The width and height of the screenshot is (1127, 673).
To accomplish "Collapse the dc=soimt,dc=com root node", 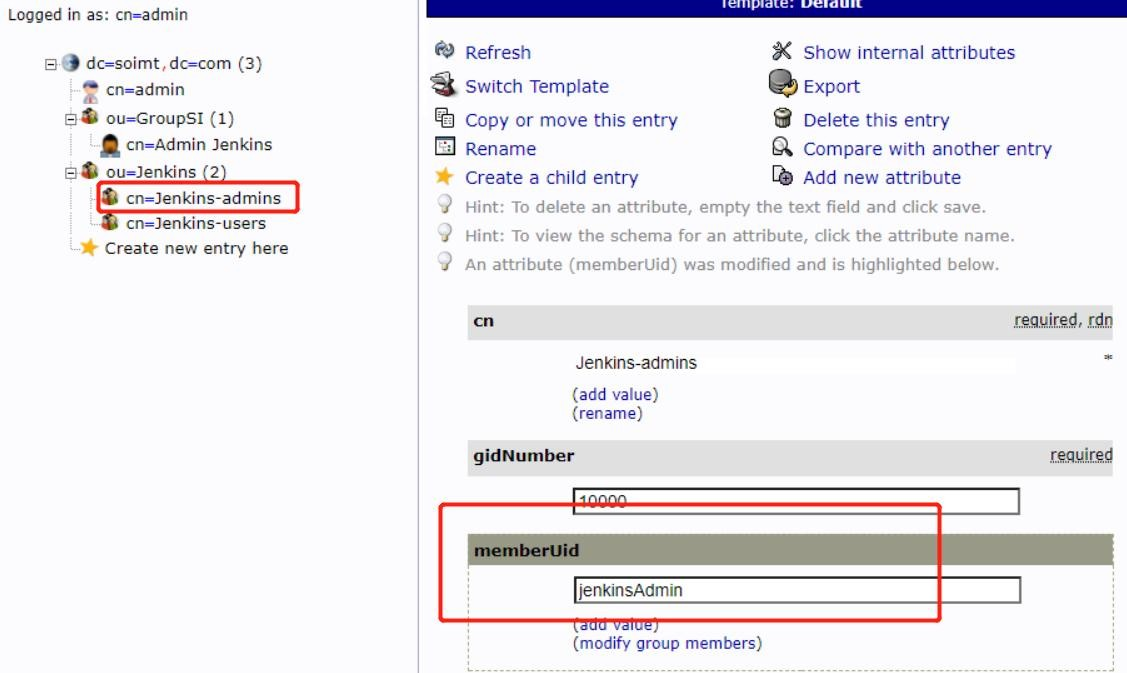I will click(50, 63).
